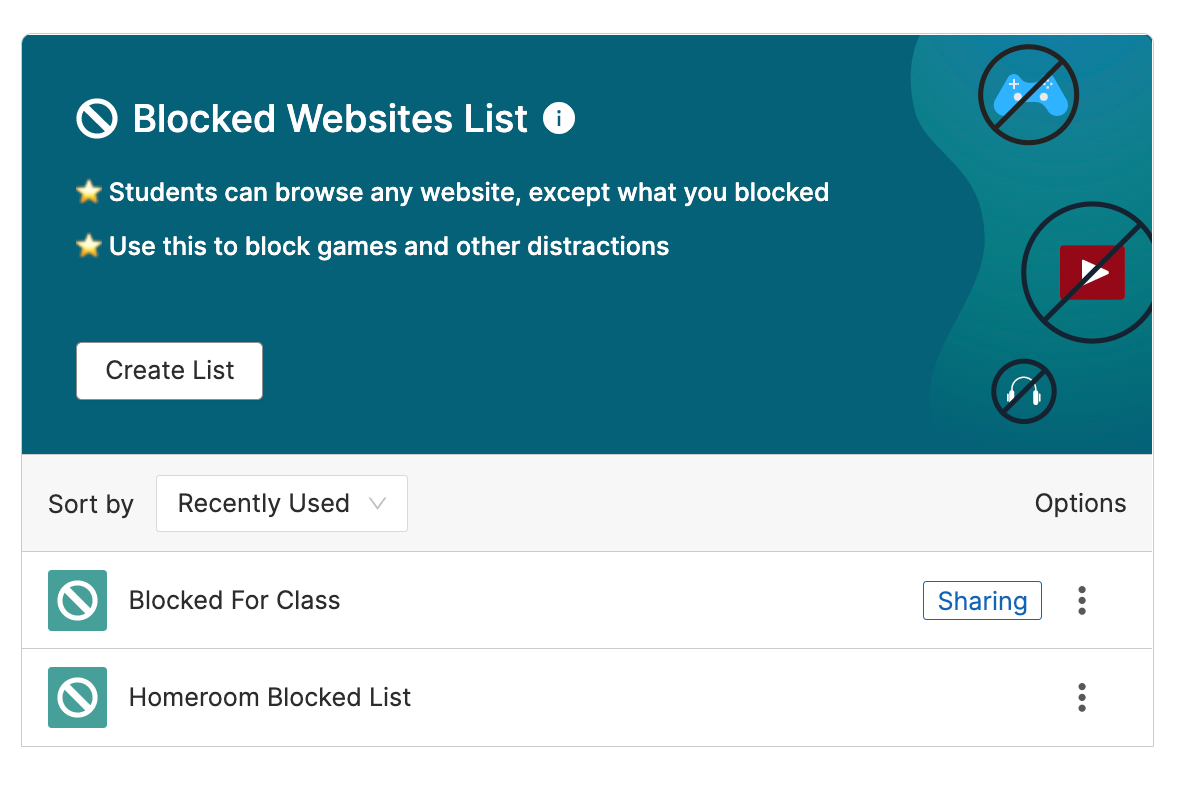The image size is (1190, 802).
Task: Click the crossed-out headphones icon
Action: pos(1022,391)
